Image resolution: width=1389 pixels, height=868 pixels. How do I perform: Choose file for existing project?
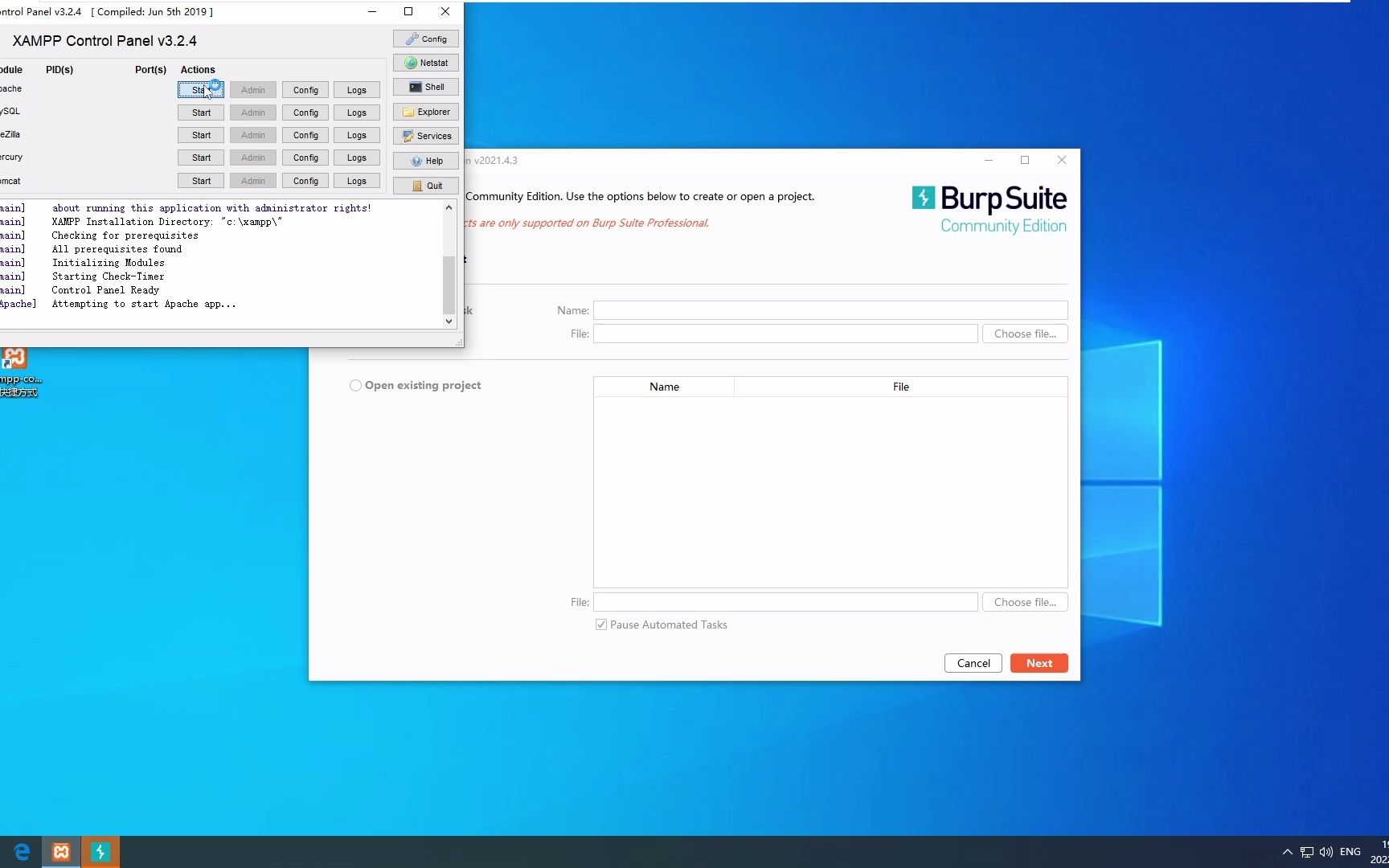tap(1025, 602)
